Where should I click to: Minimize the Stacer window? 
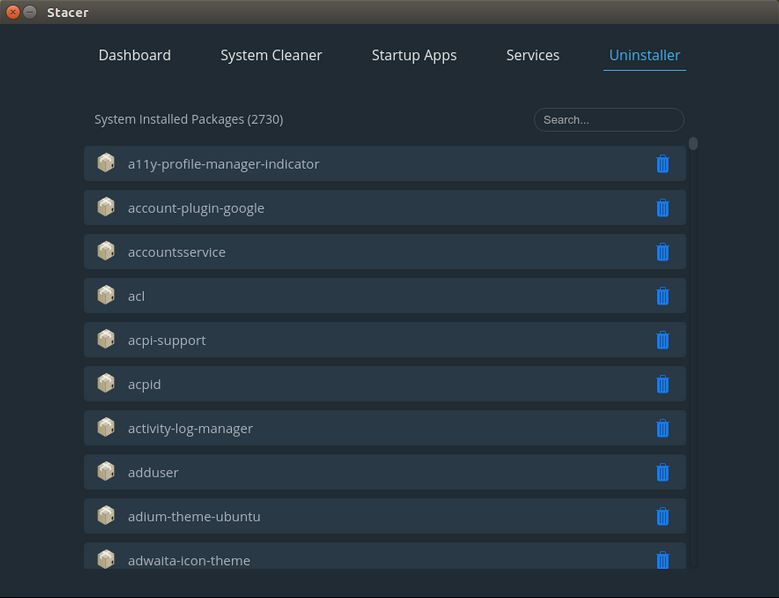[30, 12]
